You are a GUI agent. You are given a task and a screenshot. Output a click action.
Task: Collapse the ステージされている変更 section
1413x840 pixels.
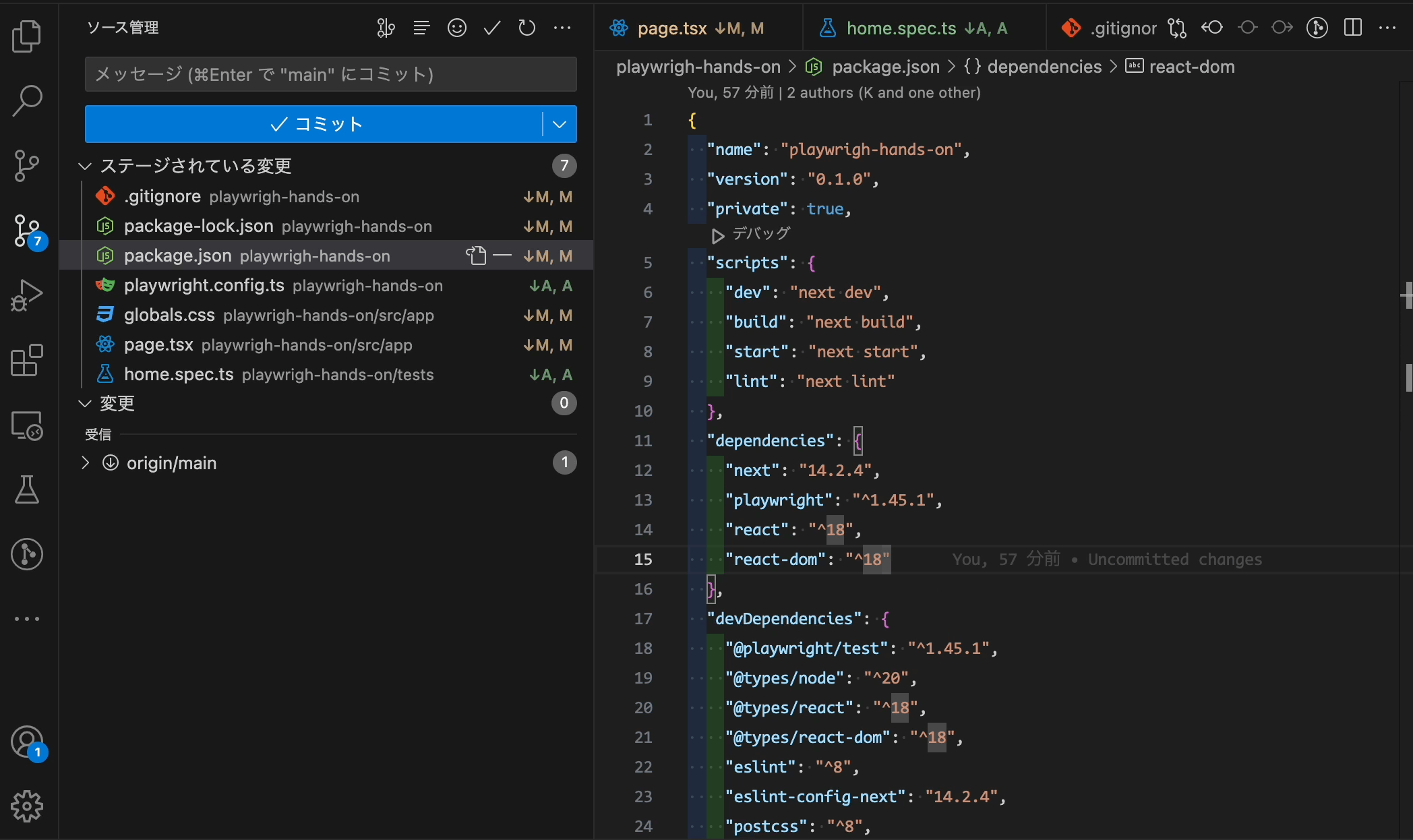(x=84, y=165)
